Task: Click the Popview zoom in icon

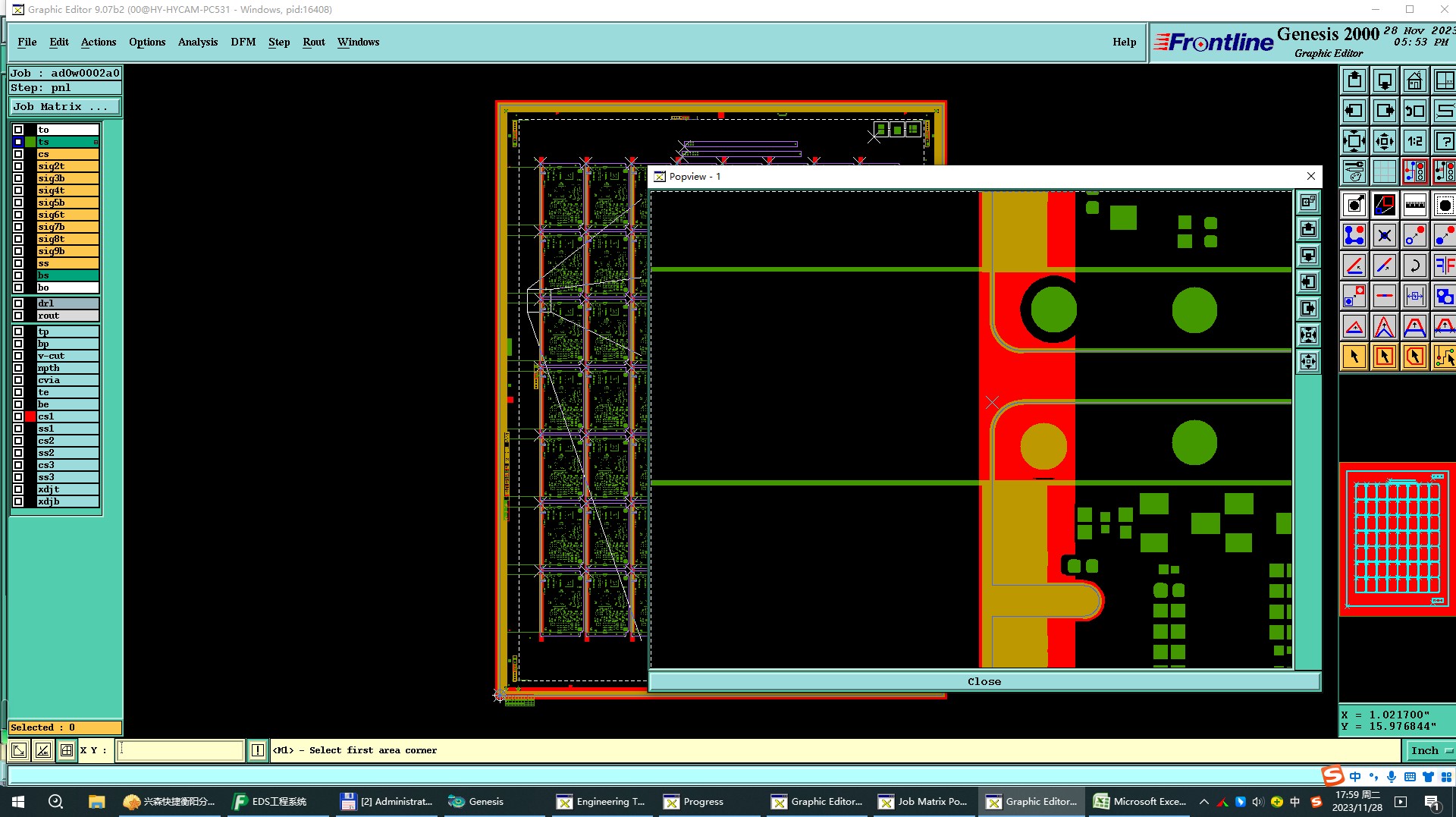Action: (1308, 335)
